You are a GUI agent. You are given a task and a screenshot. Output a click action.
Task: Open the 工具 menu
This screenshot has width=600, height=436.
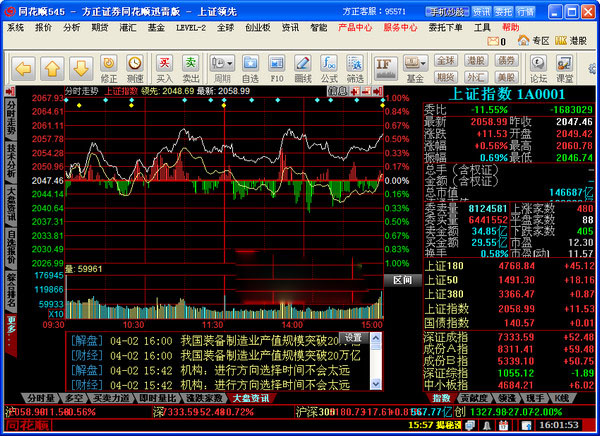click(x=482, y=28)
